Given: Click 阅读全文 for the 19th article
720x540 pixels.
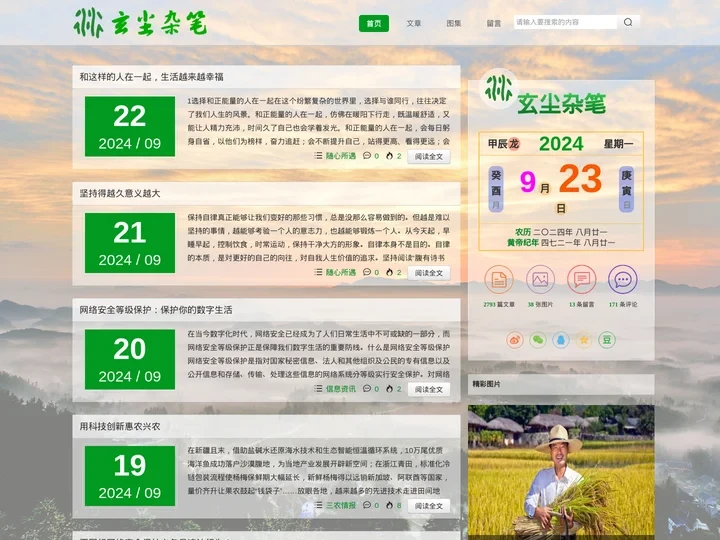Looking at the screenshot, I should pyautogui.click(x=429, y=506).
